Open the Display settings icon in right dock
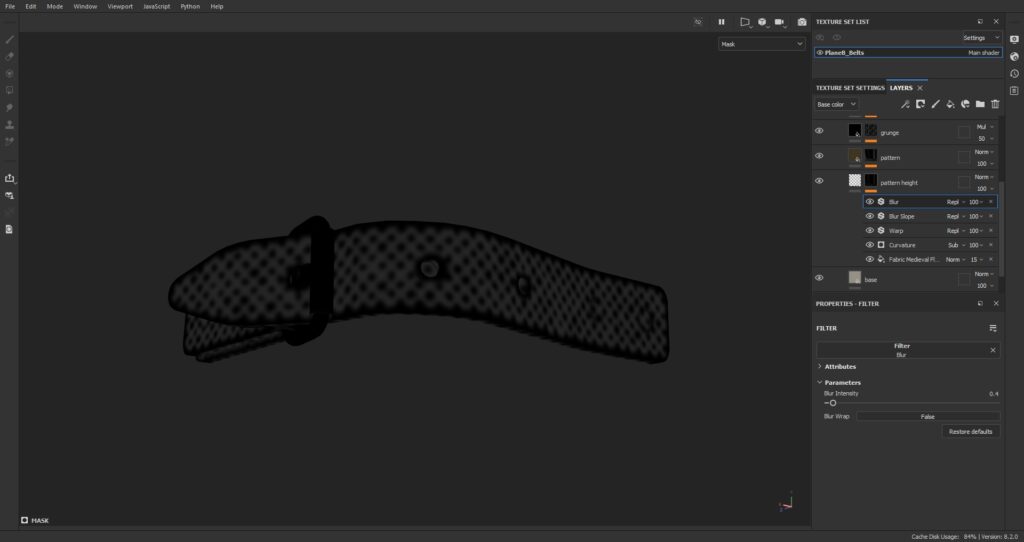This screenshot has width=1024, height=542. pos(1014,39)
